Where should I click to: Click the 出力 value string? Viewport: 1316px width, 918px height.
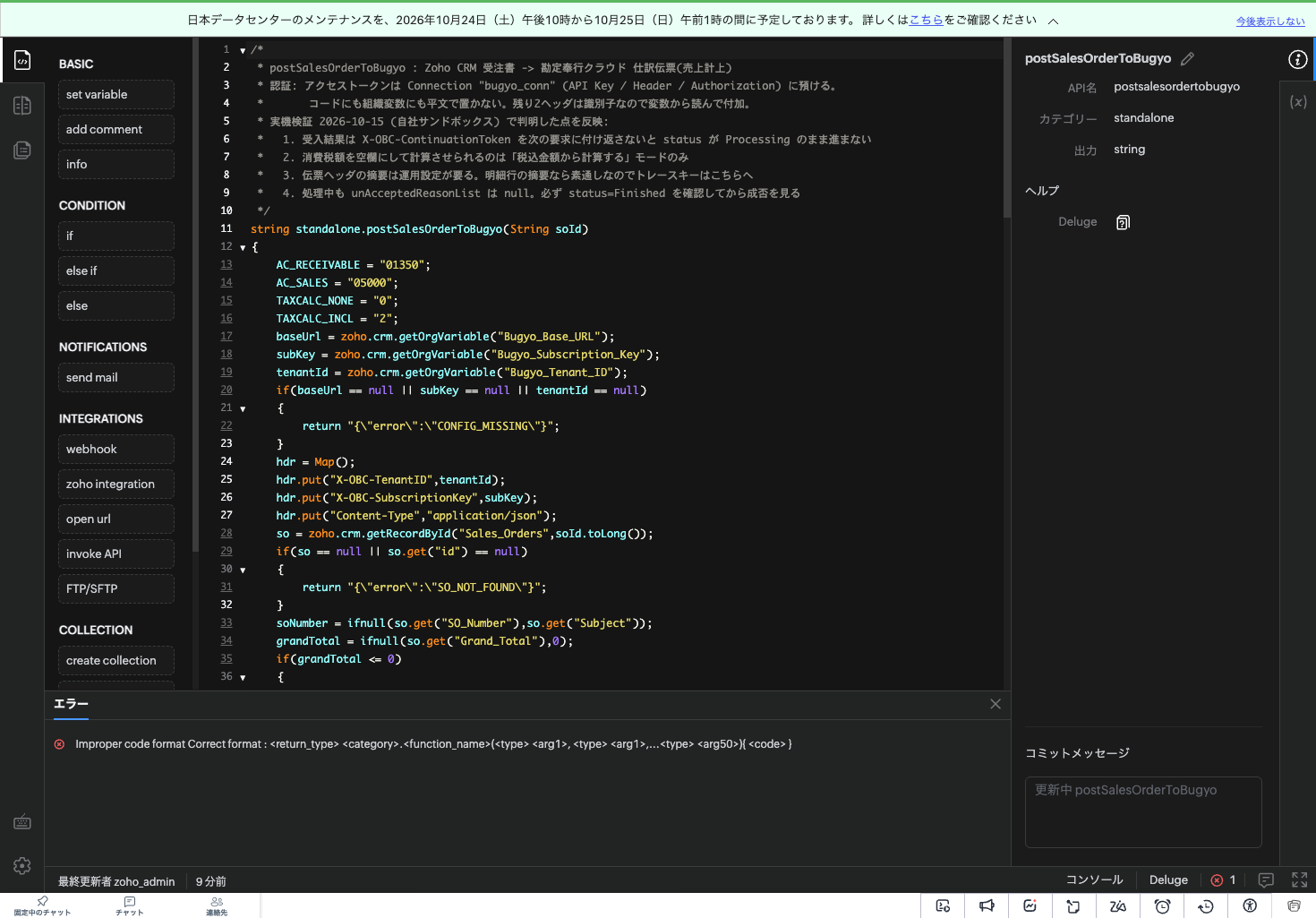point(1129,150)
